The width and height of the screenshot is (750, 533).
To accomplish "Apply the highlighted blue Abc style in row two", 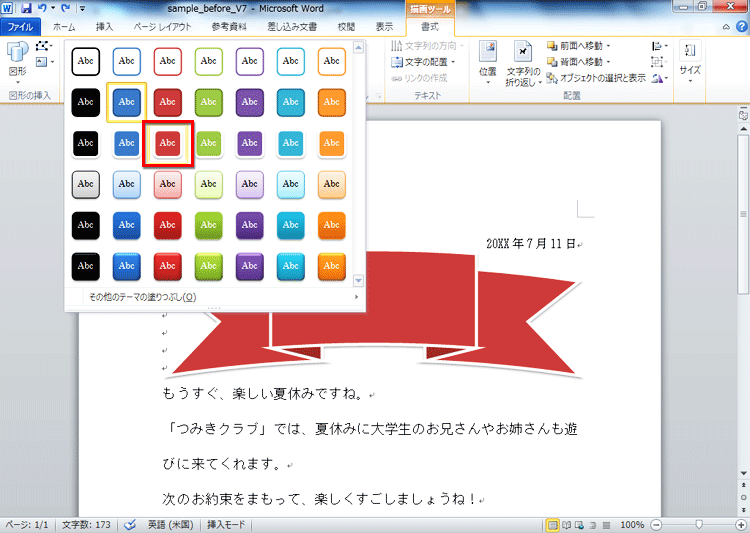I will [126, 102].
